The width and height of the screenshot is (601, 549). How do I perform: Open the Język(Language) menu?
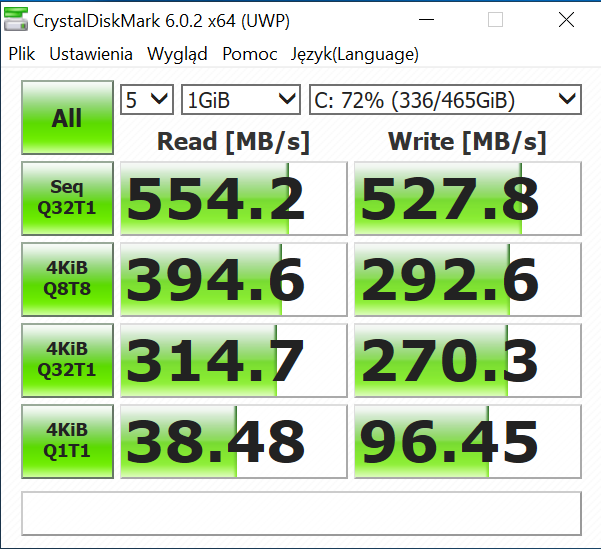[355, 54]
